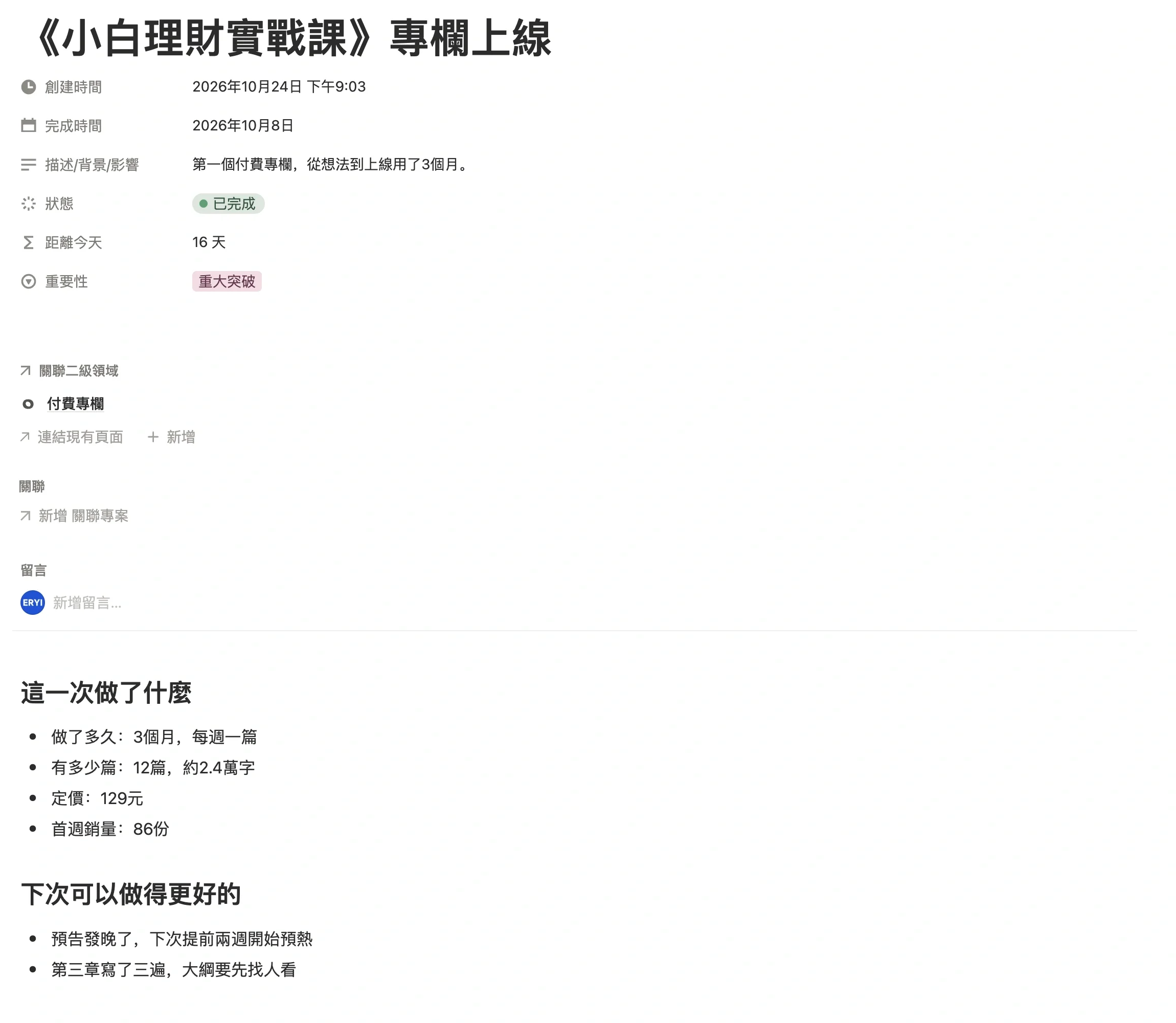1176x1023 pixels.
Task: Click creation time 2026年10月24日 下午9:03
Action: click(279, 87)
